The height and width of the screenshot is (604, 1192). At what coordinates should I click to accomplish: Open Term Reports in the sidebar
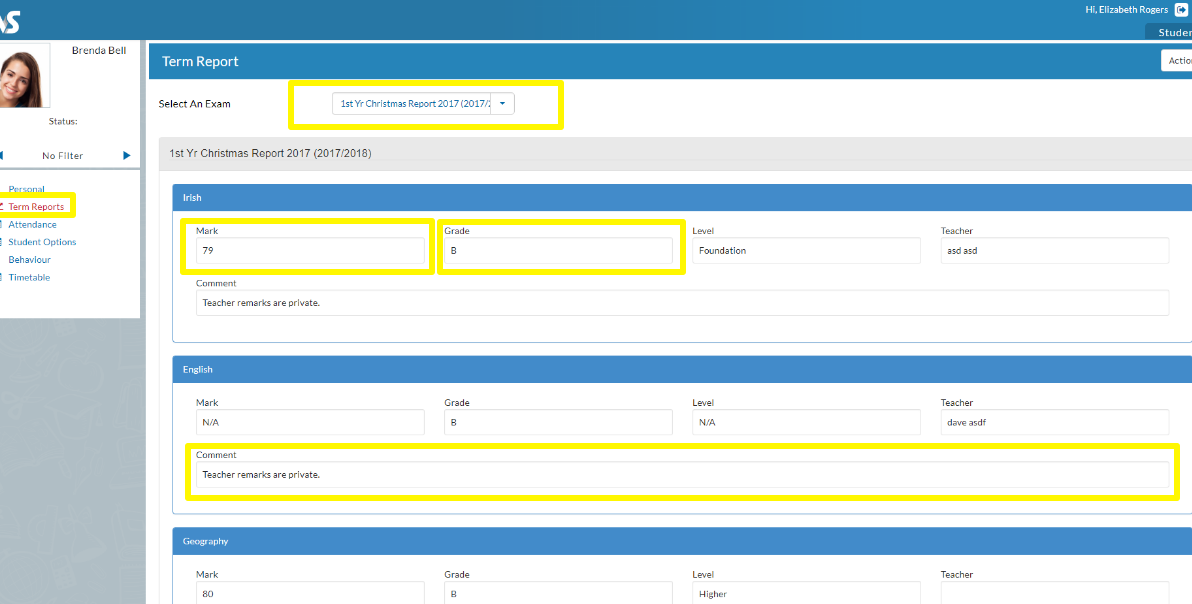[36, 207]
